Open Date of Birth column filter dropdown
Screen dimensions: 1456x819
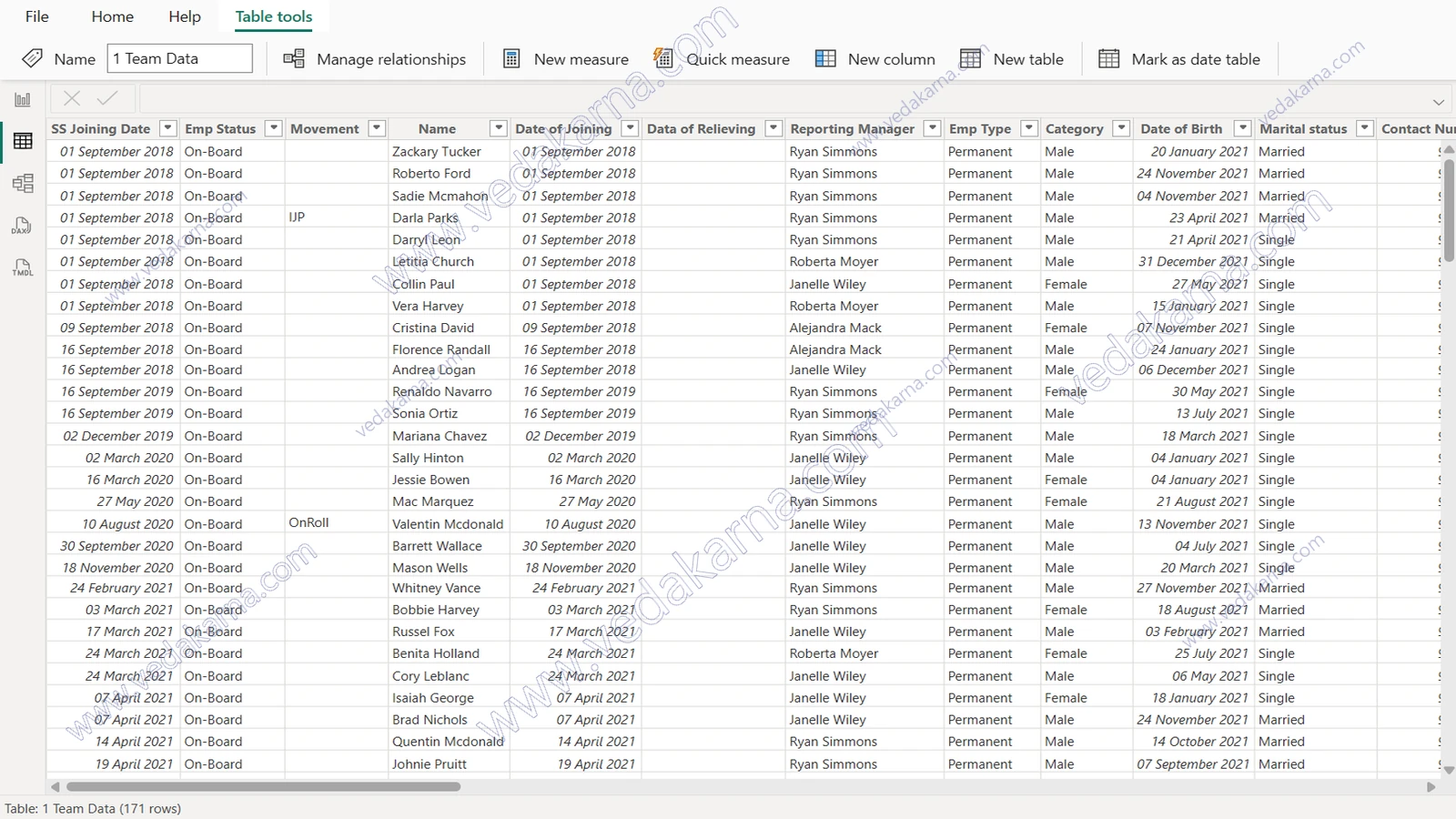1243,128
